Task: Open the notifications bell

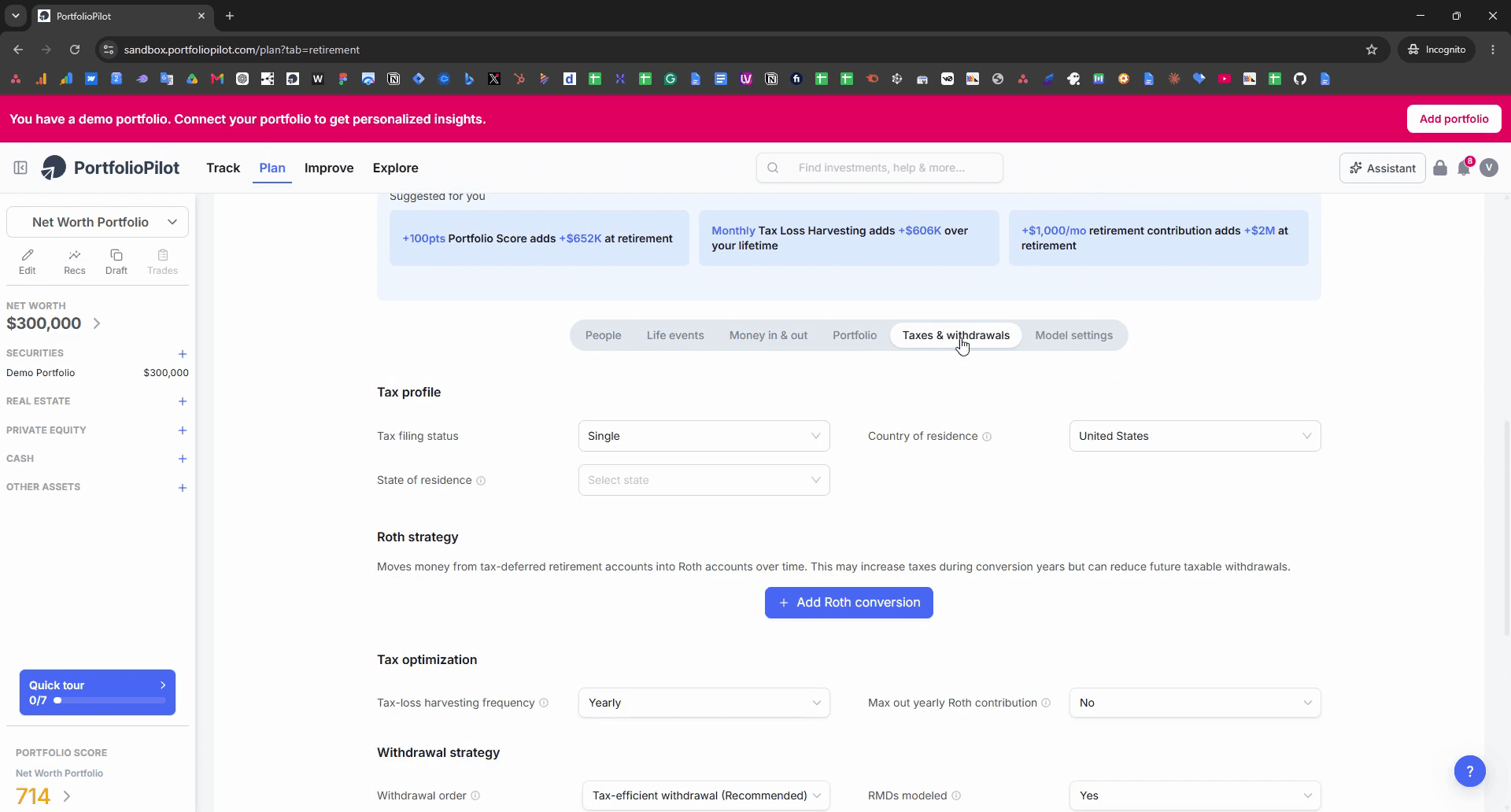Action: (1464, 168)
